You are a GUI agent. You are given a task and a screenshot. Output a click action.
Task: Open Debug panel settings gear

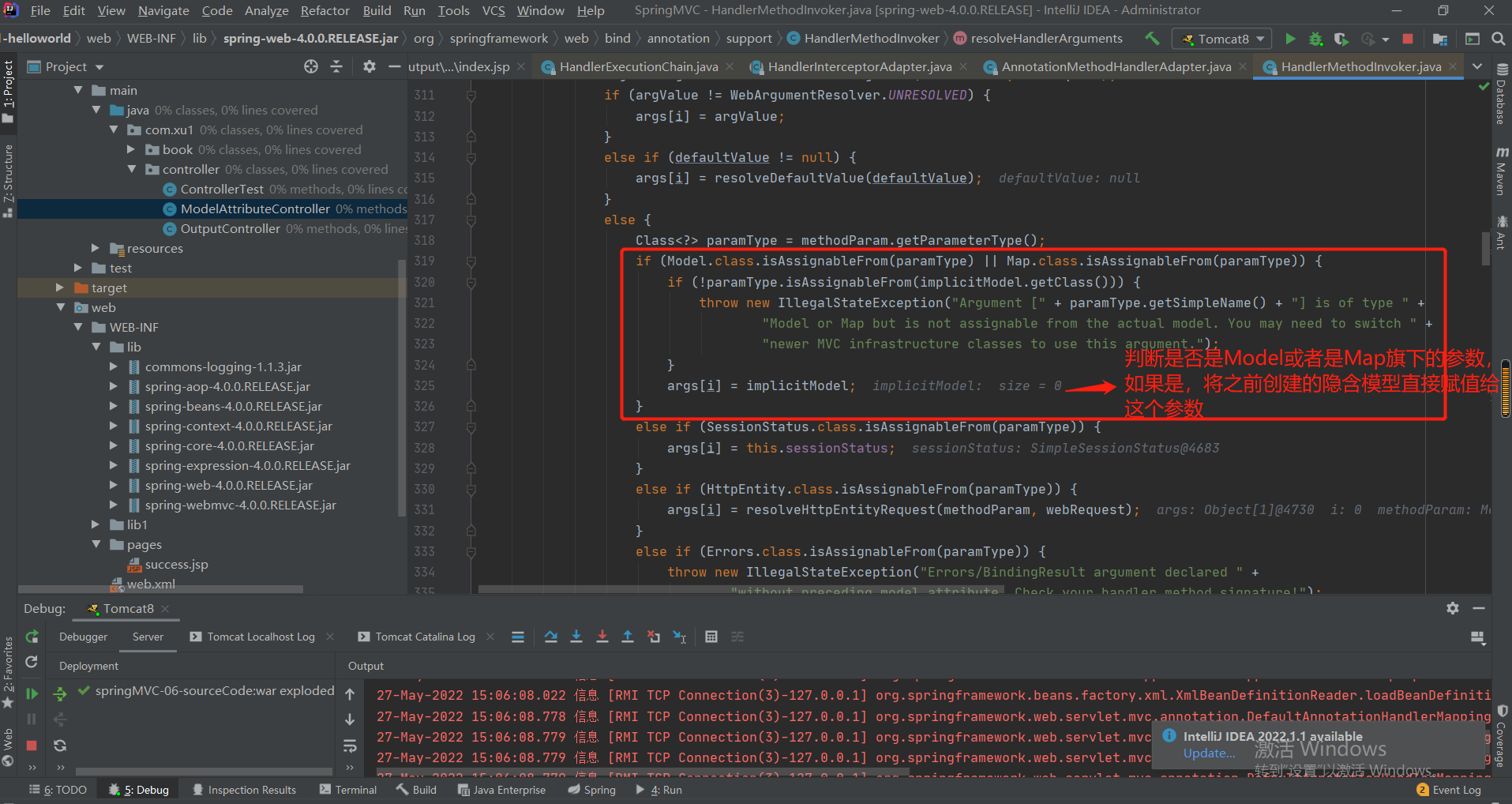pyautogui.click(x=1453, y=608)
